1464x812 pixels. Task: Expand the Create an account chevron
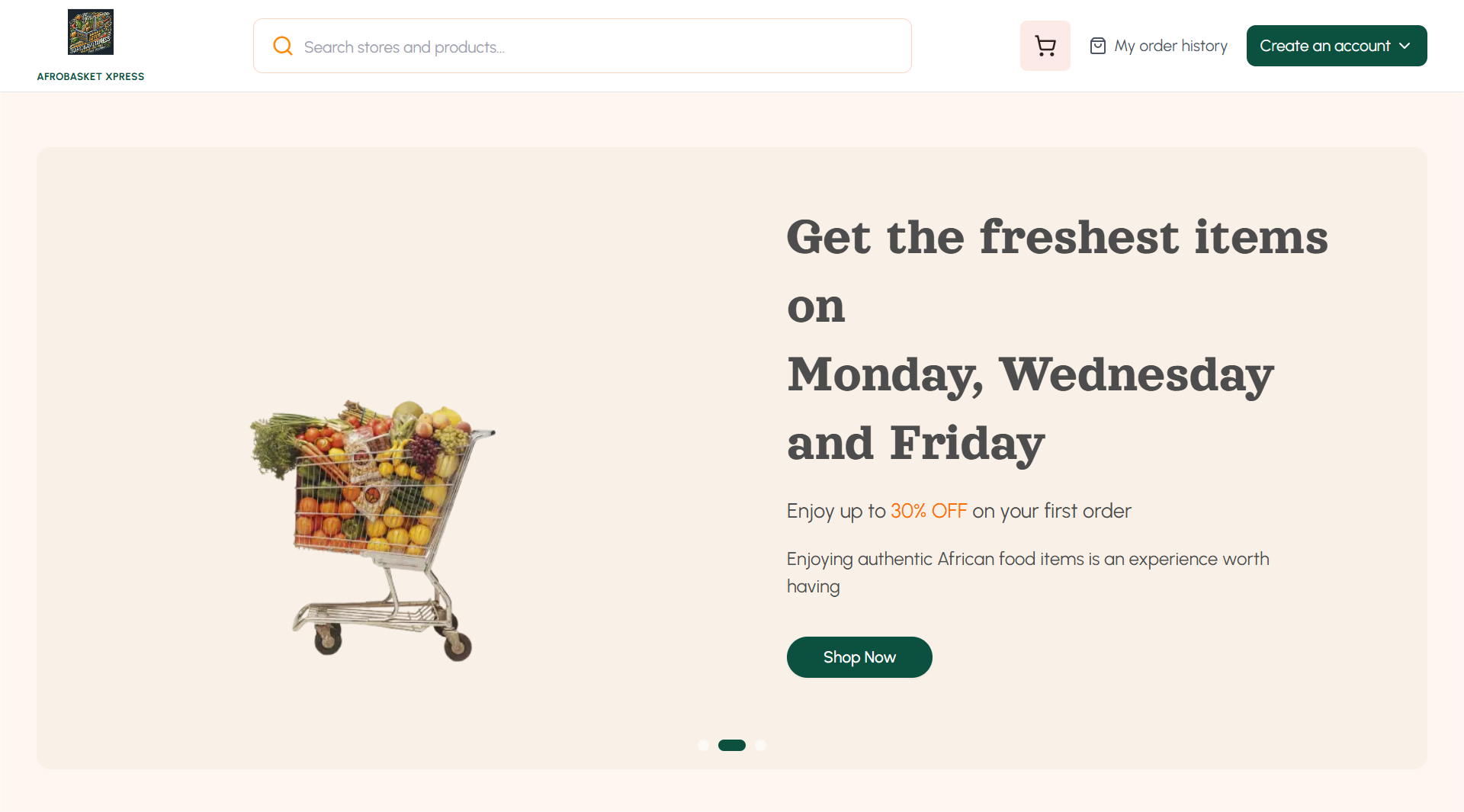[x=1405, y=46]
